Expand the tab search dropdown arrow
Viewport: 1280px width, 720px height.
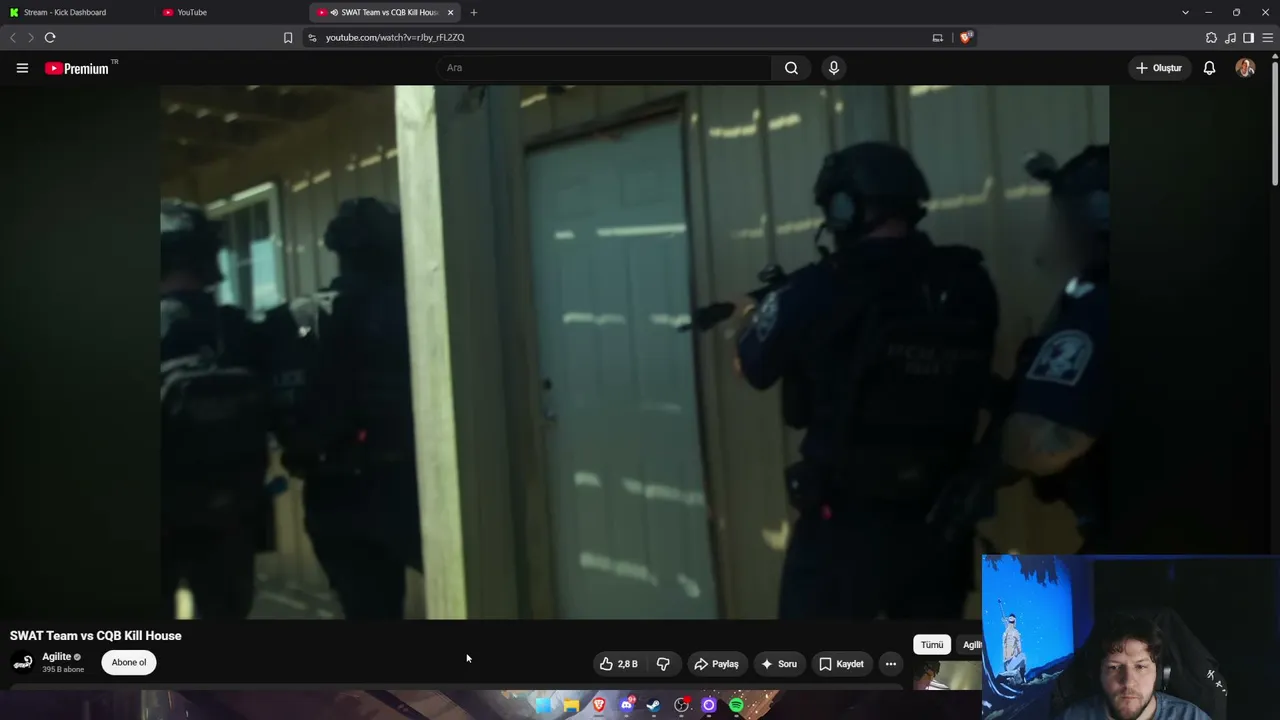pyautogui.click(x=1185, y=12)
